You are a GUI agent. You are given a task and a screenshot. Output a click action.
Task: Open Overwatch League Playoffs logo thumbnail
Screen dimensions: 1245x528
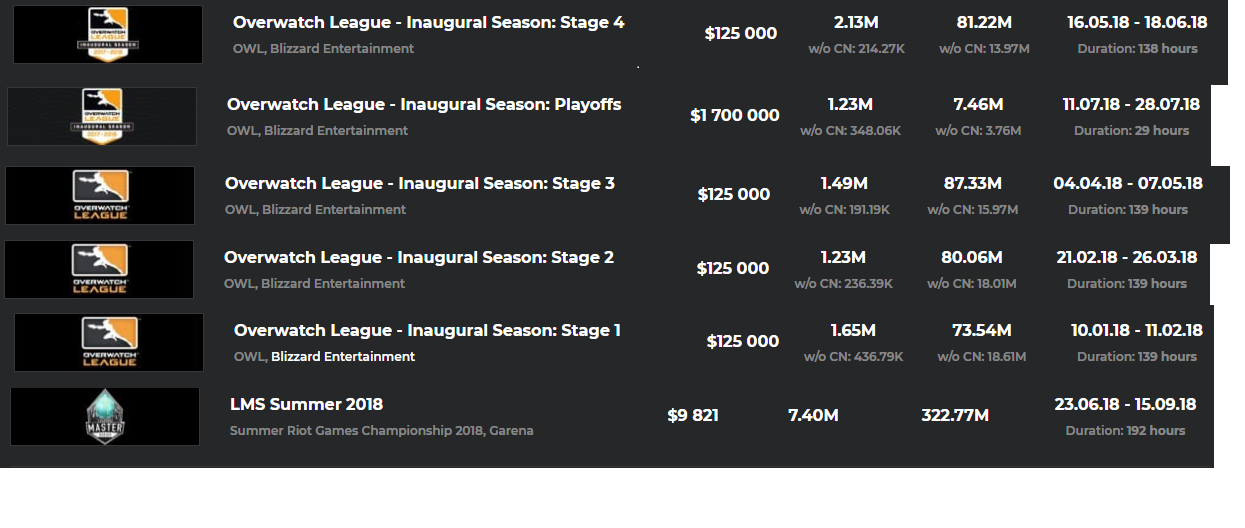click(102, 116)
